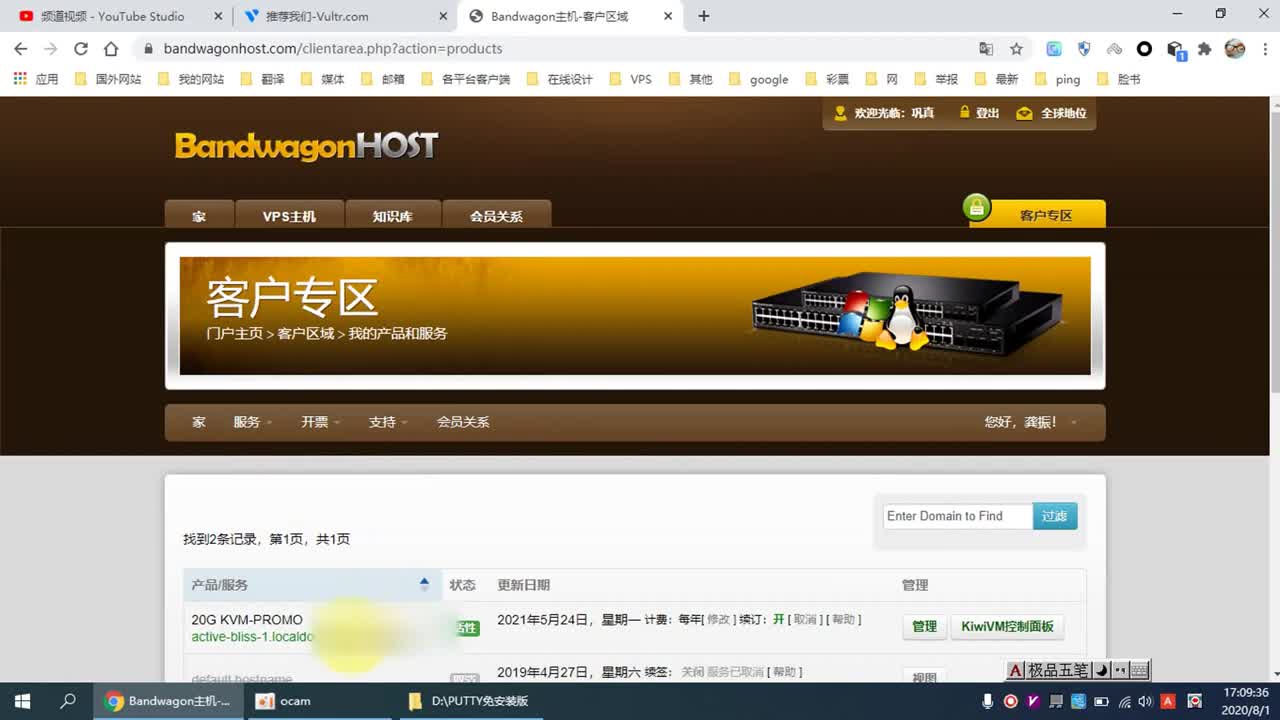1280x720 pixels.
Task: Click the translate page icon
Action: [x=986, y=48]
